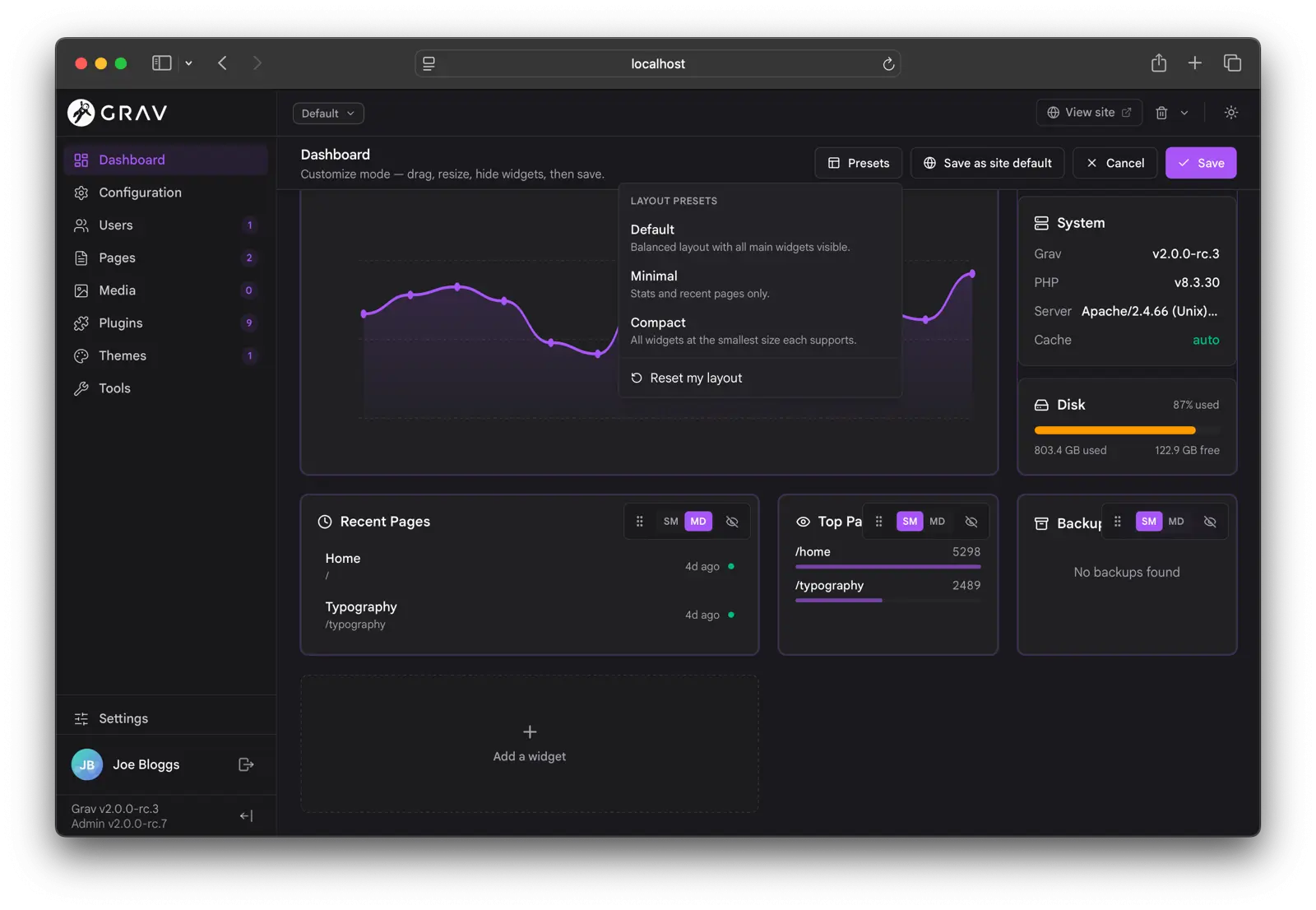Hide the Backups widget
The width and height of the screenshot is (1316, 910).
pyautogui.click(x=1210, y=522)
